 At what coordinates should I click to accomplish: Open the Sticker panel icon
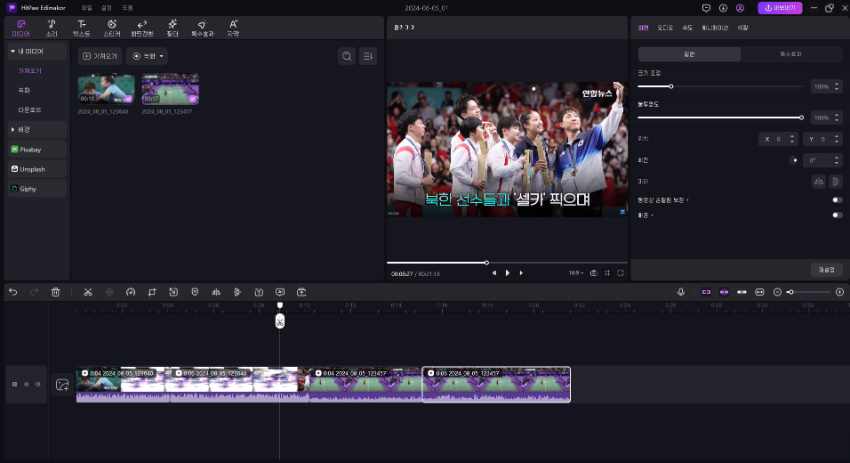(x=112, y=26)
